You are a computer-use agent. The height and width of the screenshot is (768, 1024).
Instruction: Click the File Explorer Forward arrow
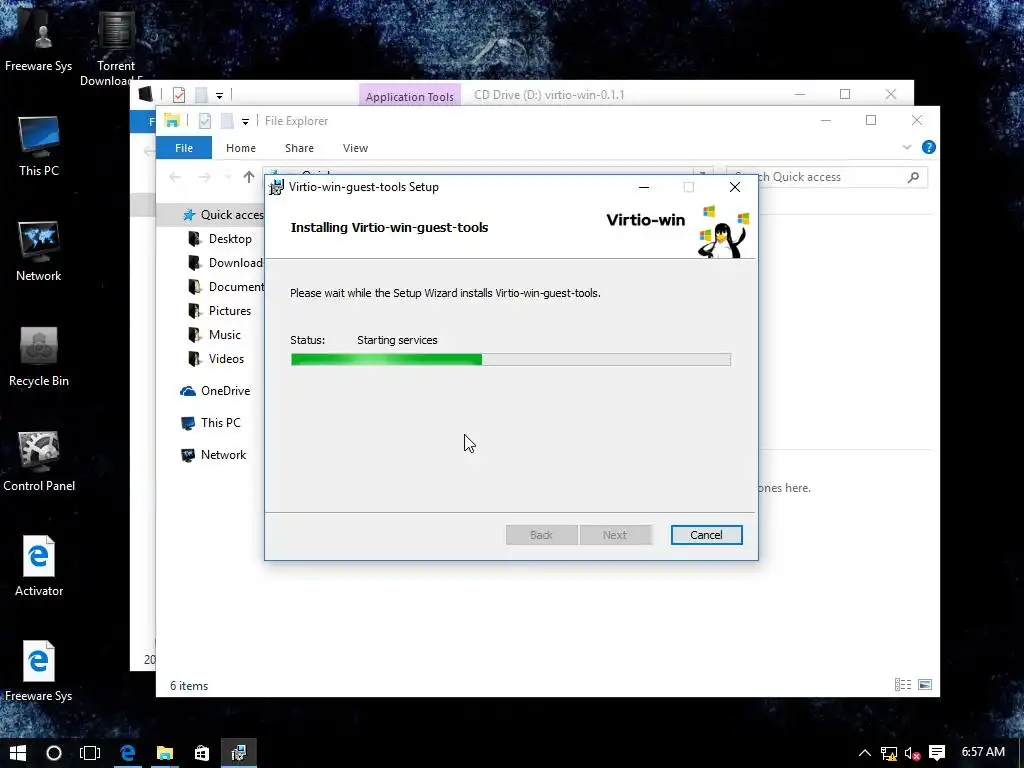204,177
